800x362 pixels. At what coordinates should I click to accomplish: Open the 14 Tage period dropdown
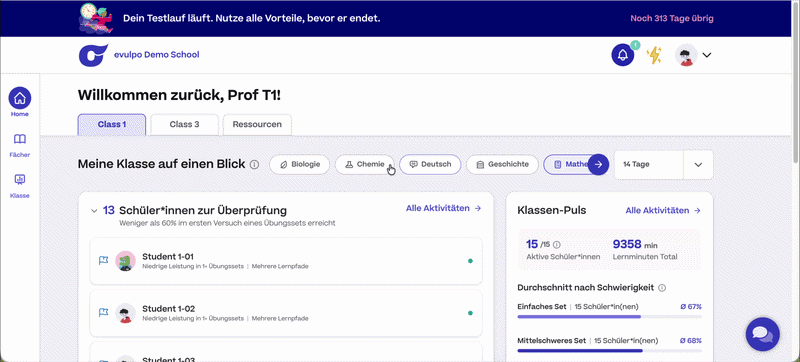click(x=663, y=165)
